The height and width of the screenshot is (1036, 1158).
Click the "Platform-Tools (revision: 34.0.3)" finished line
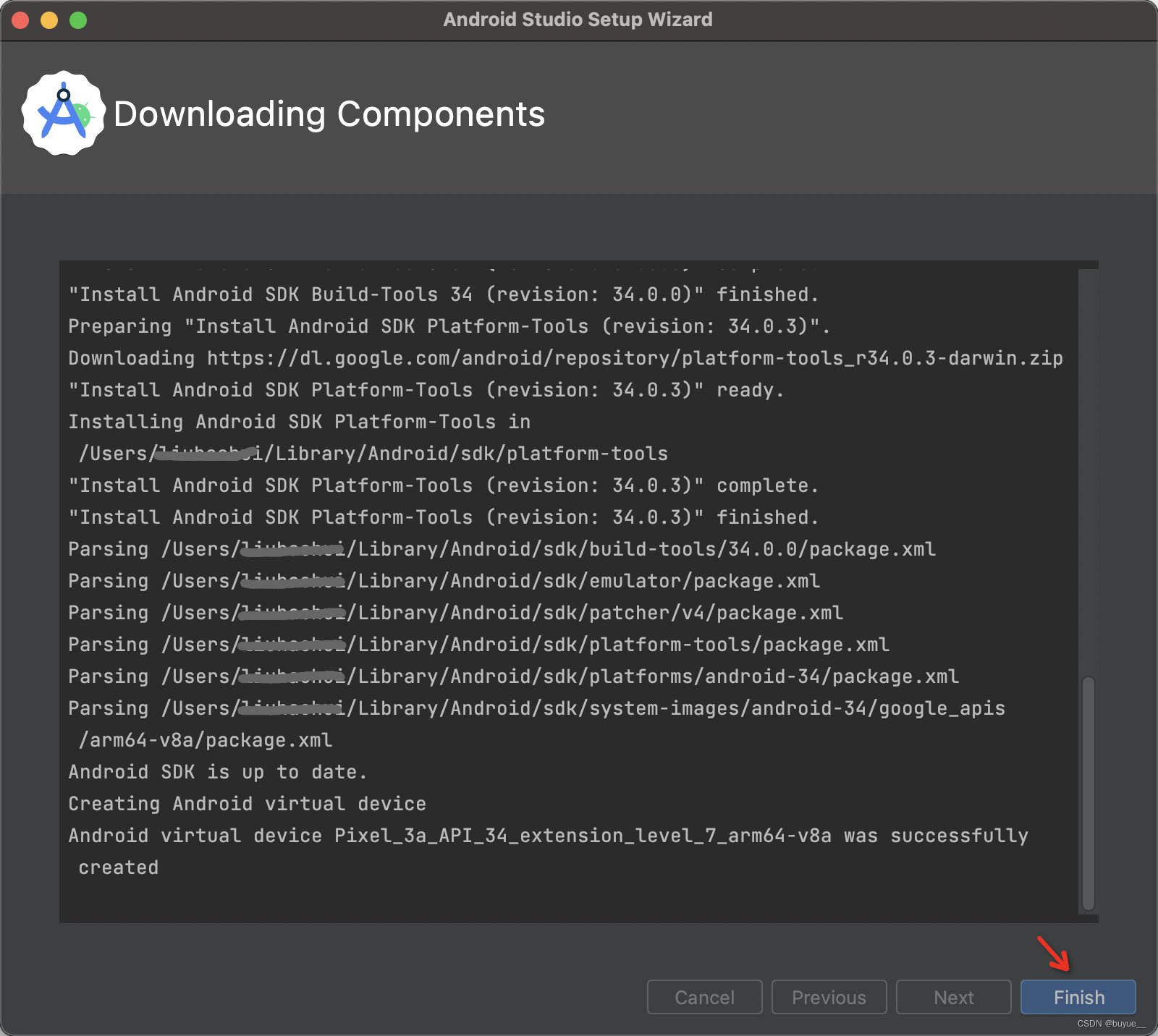(443, 517)
